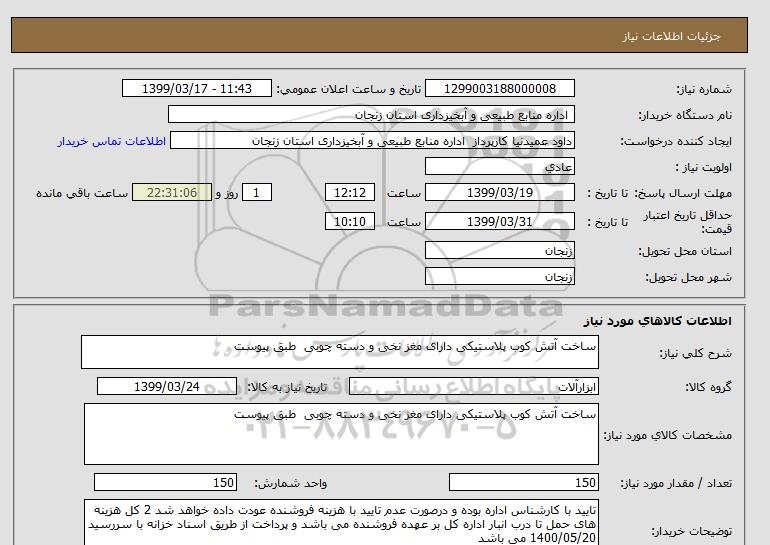The height and width of the screenshot is (545, 770).
Task: Click the request creator field (داود عمیدنیا)
Action: click(x=372, y=140)
